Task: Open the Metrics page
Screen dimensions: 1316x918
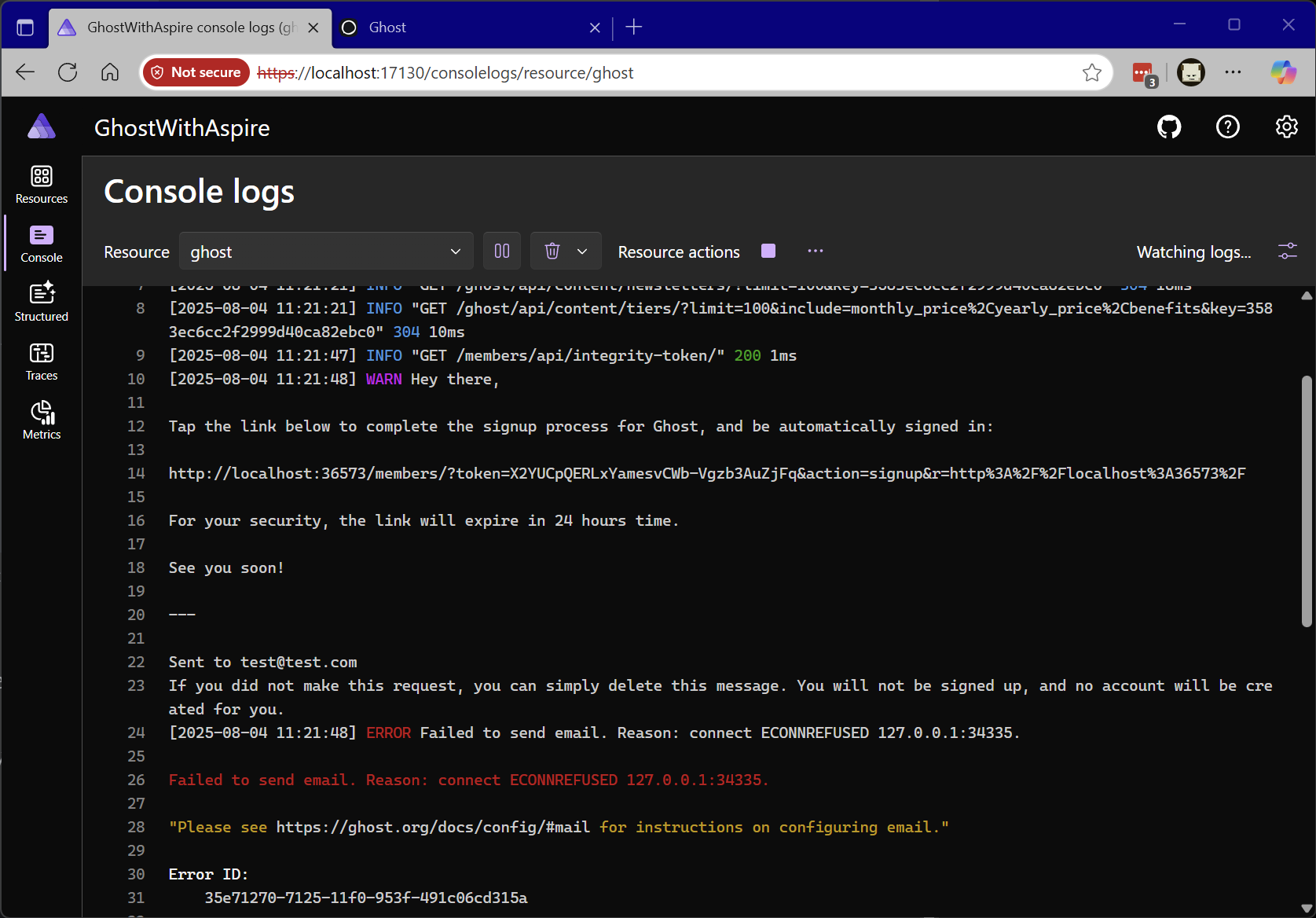Action: pos(42,420)
